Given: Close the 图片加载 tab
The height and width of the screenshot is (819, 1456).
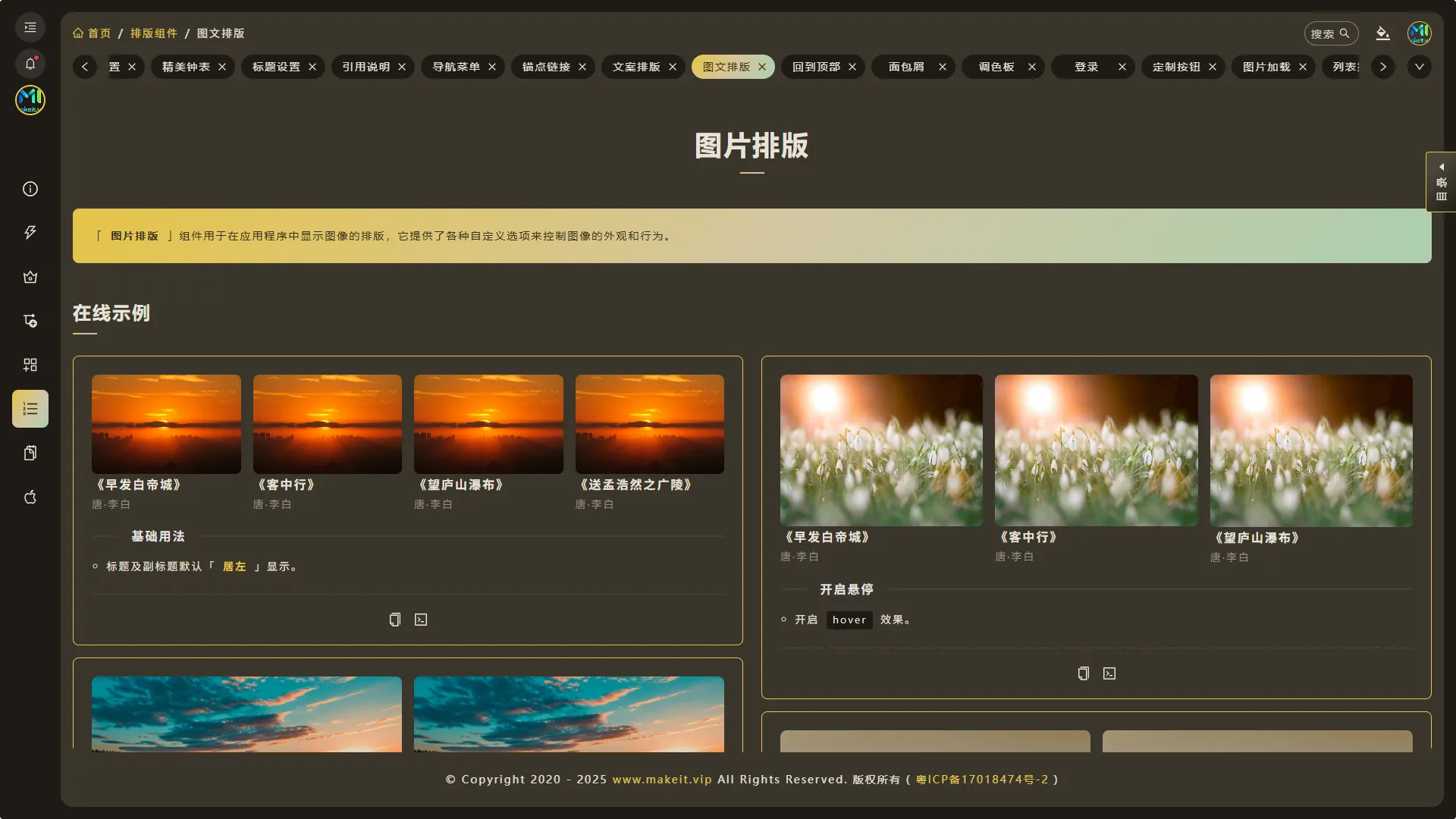Looking at the screenshot, I should pos(1303,67).
